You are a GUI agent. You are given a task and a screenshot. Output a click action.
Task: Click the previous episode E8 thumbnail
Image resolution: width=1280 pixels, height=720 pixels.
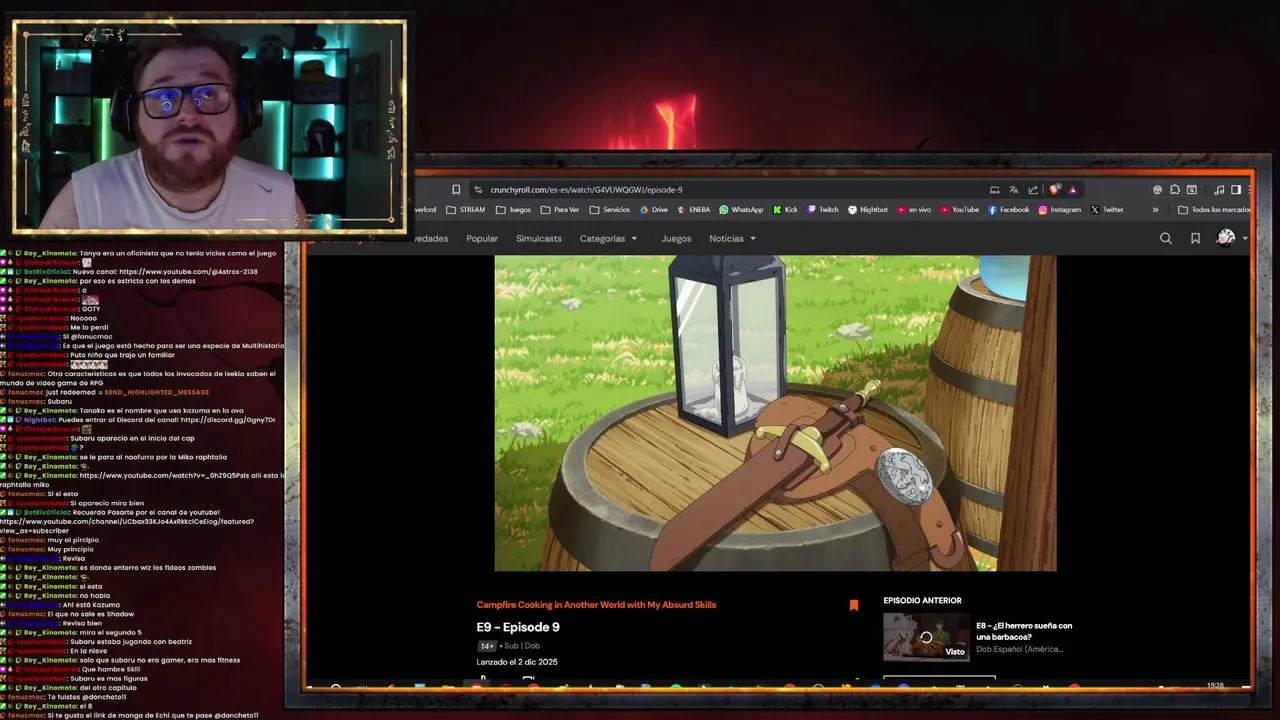(926, 638)
